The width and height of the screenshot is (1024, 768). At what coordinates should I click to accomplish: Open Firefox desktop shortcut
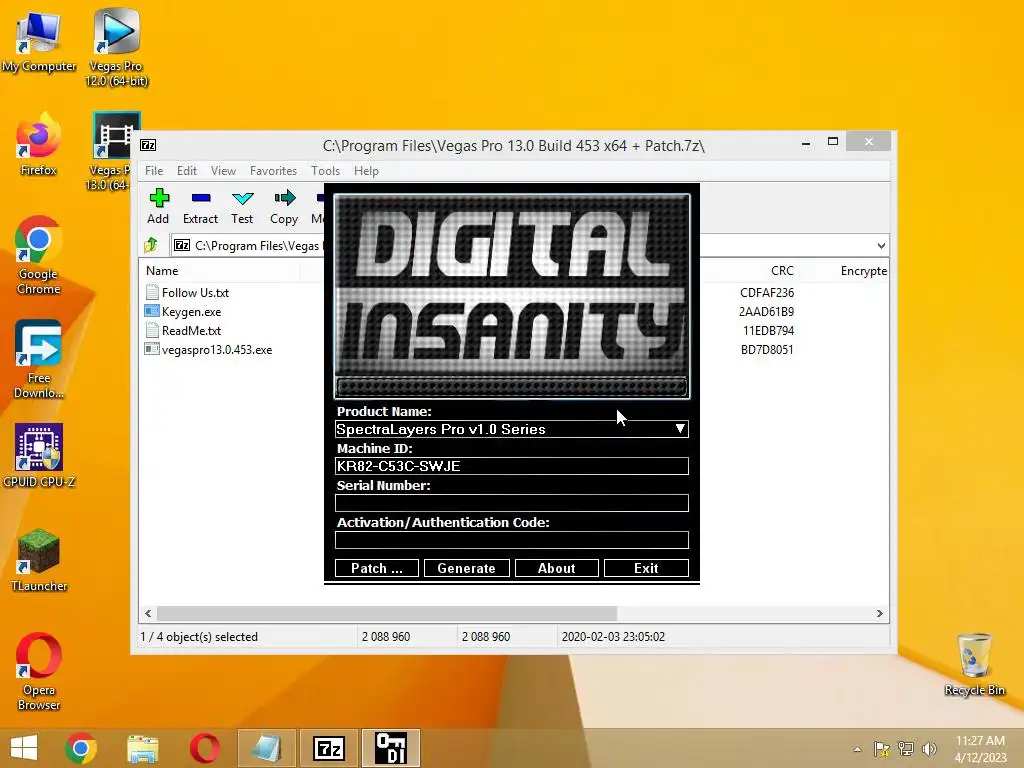tap(38, 145)
